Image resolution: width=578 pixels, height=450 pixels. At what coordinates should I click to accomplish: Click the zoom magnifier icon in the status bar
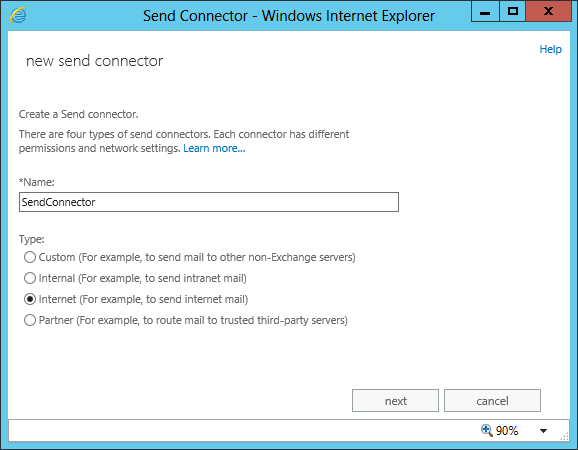[x=487, y=430]
